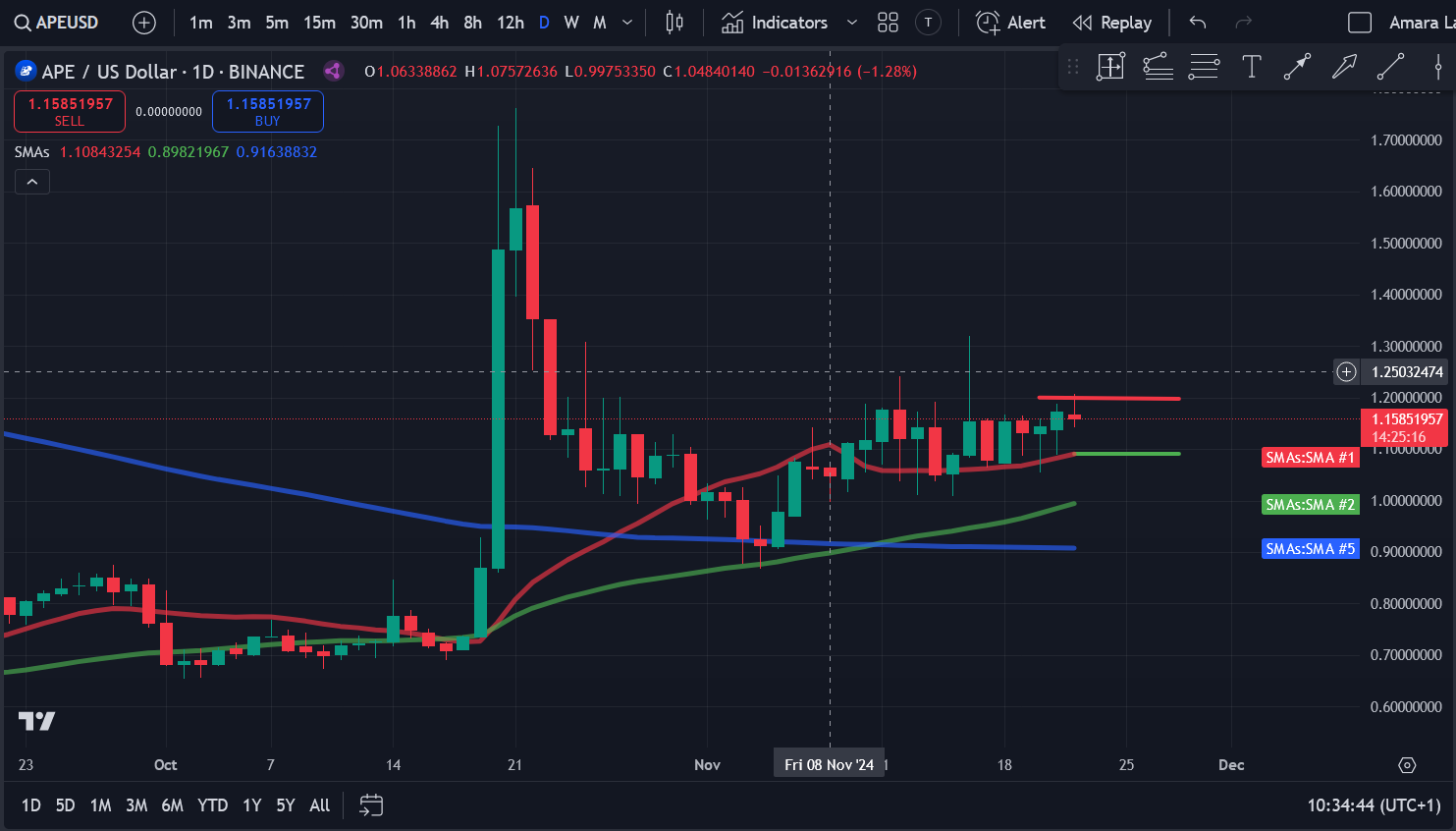Select the daily D timeframe
This screenshot has height=831, width=1456.
click(544, 23)
